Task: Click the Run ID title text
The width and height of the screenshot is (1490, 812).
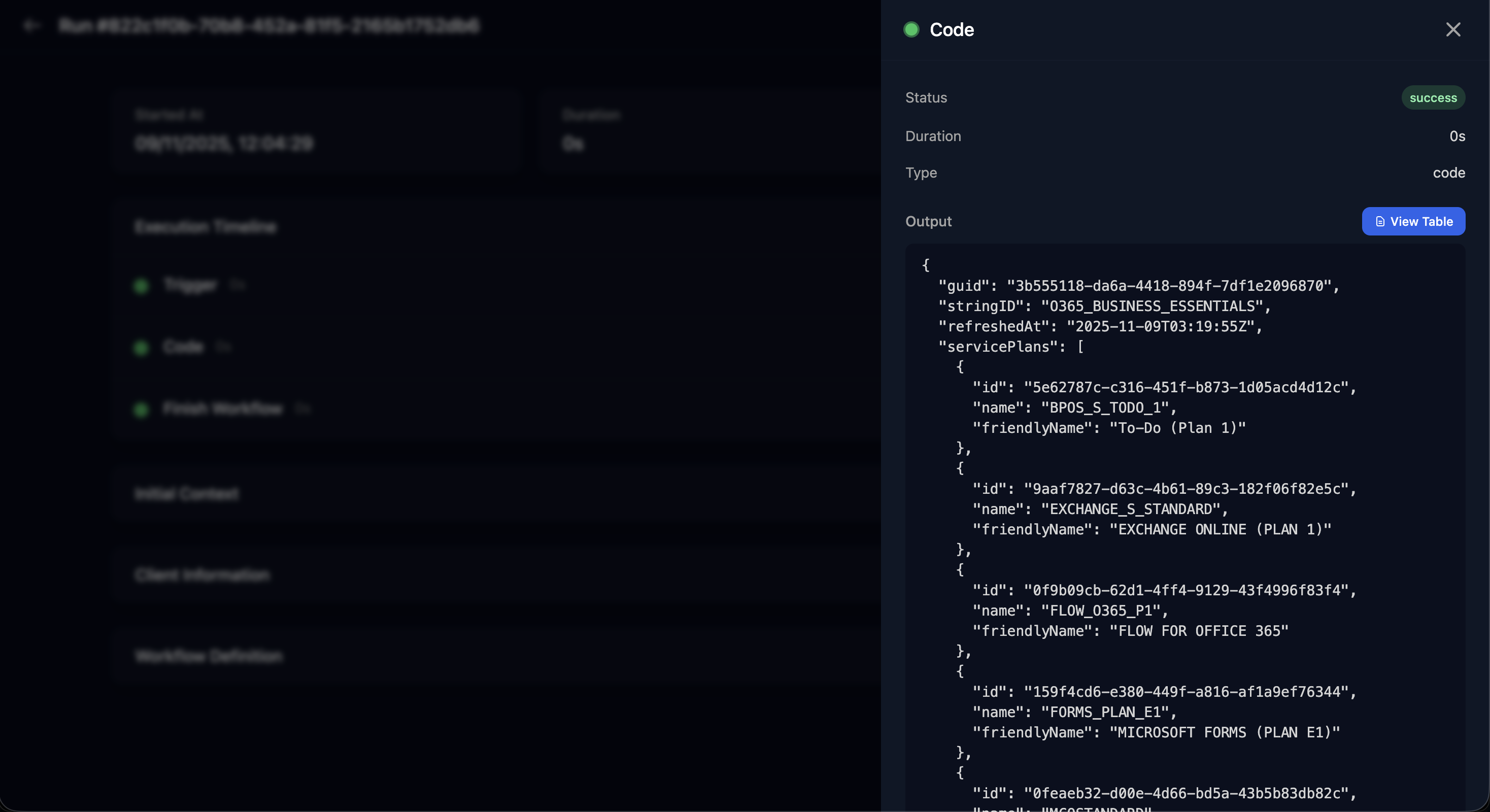Action: click(x=269, y=26)
